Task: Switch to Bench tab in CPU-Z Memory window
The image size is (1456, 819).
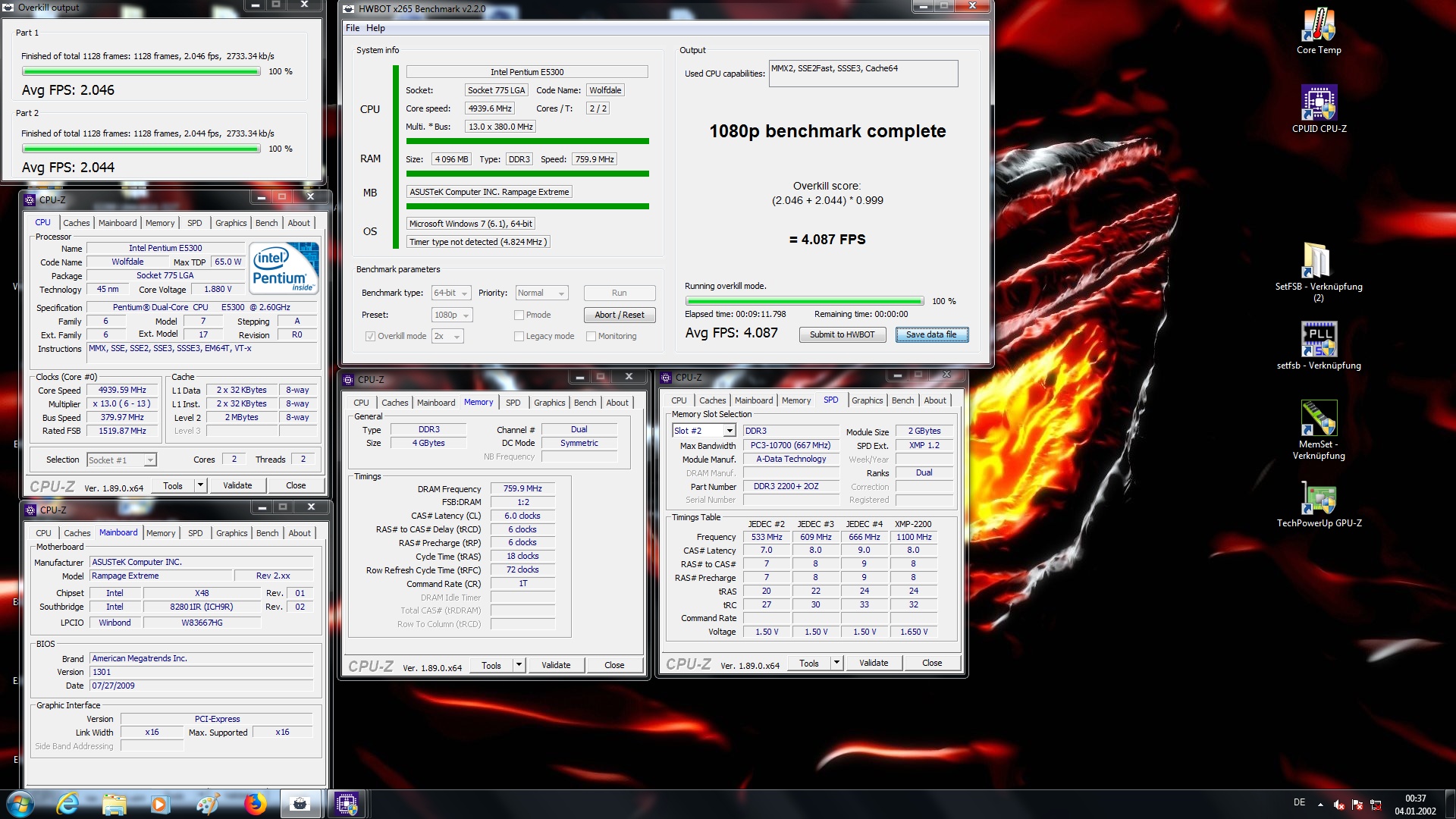Action: click(x=585, y=403)
